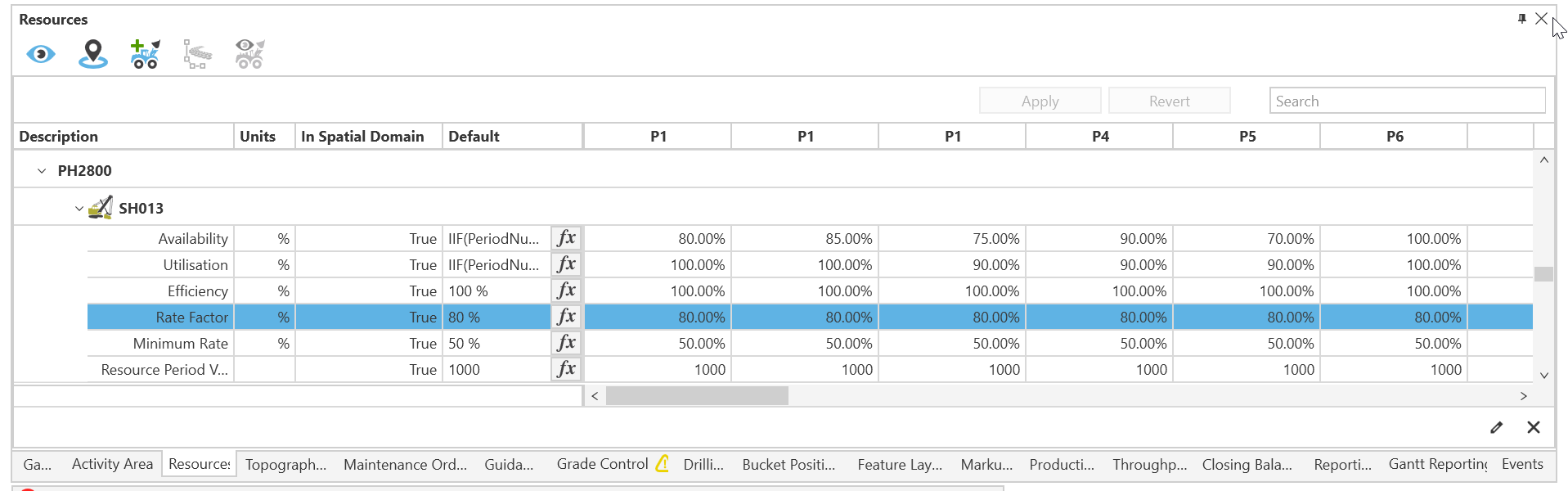Screen dimensions: 1568x491
Task: Open the Producti... tab
Action: click(x=1062, y=464)
